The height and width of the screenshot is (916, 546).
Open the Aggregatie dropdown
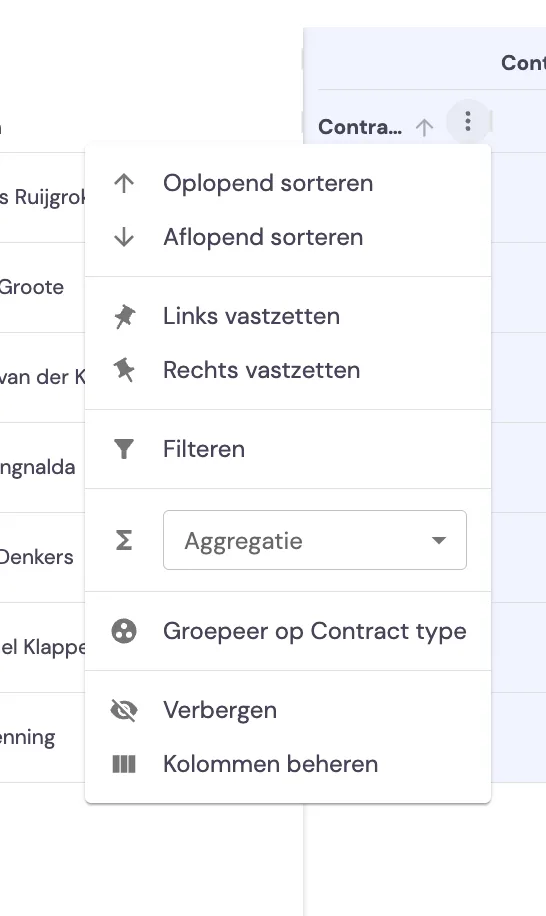315,540
